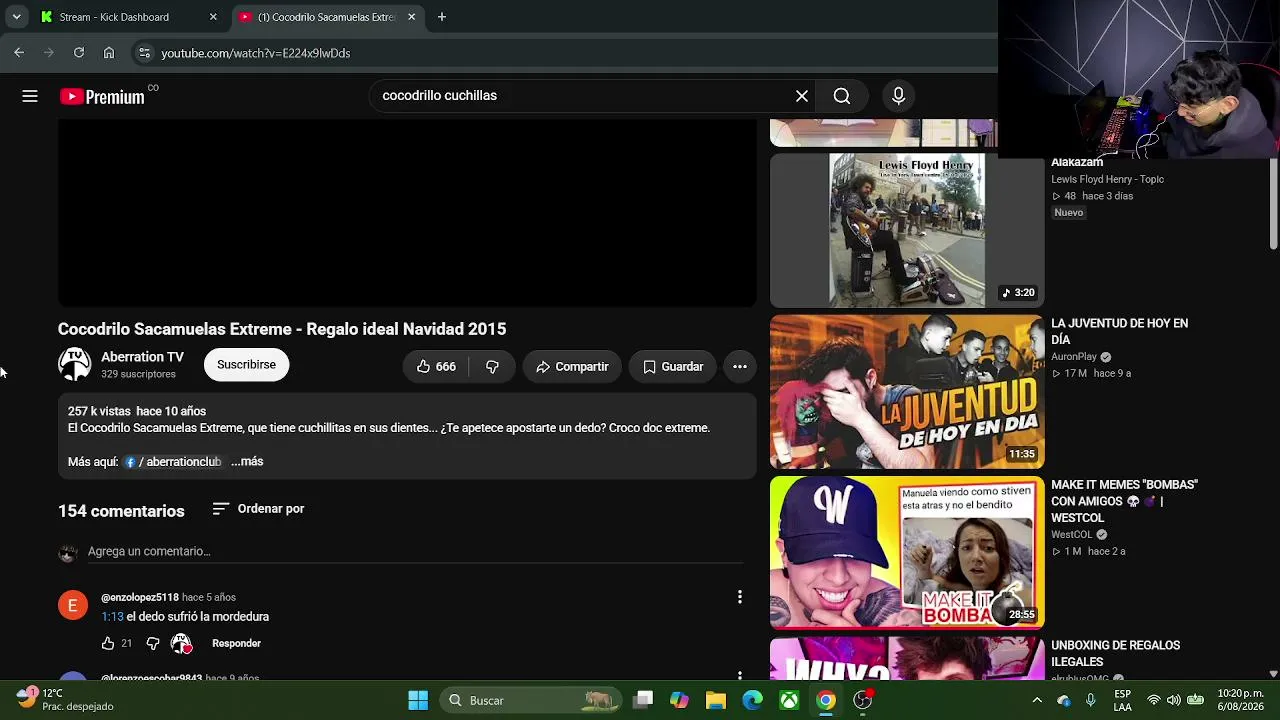Visit the @enzolopez5118 profile
Viewport: 1280px width, 720px height.
click(x=140, y=597)
